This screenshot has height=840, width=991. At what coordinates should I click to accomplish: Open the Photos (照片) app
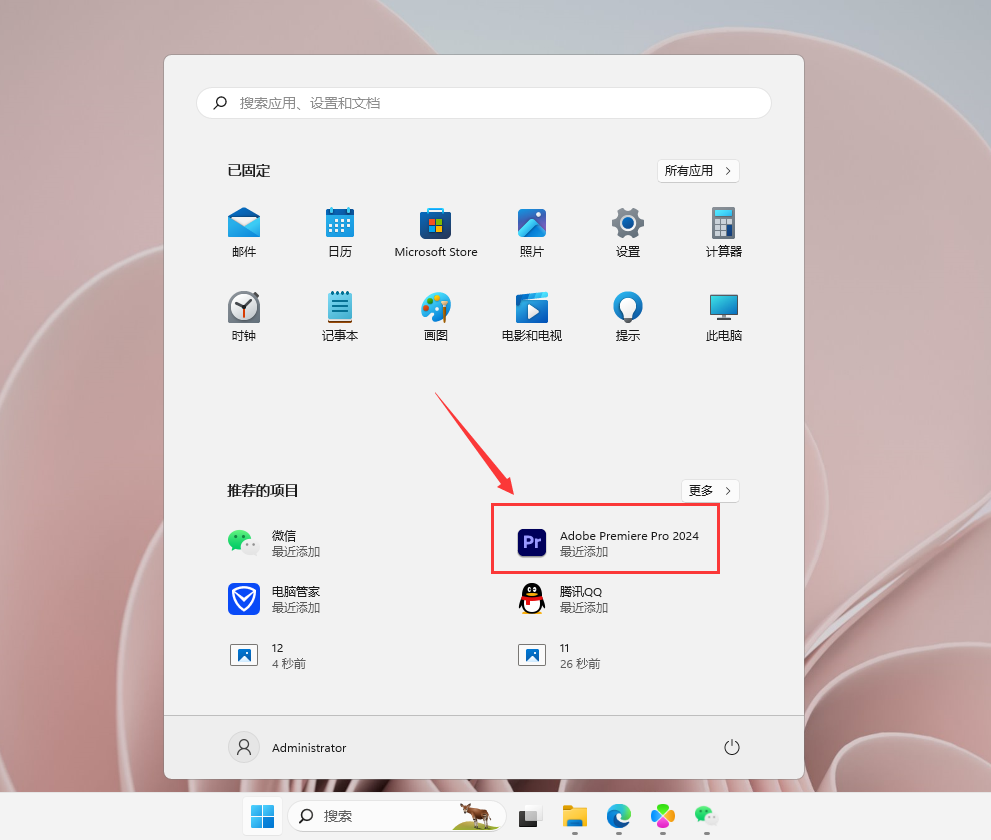pyautogui.click(x=532, y=233)
